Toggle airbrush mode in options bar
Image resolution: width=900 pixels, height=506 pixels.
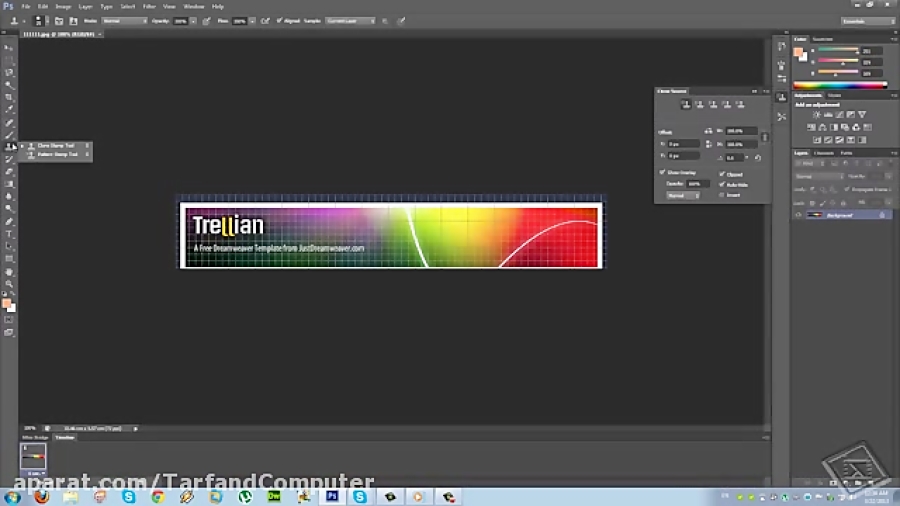pyautogui.click(x=265, y=21)
